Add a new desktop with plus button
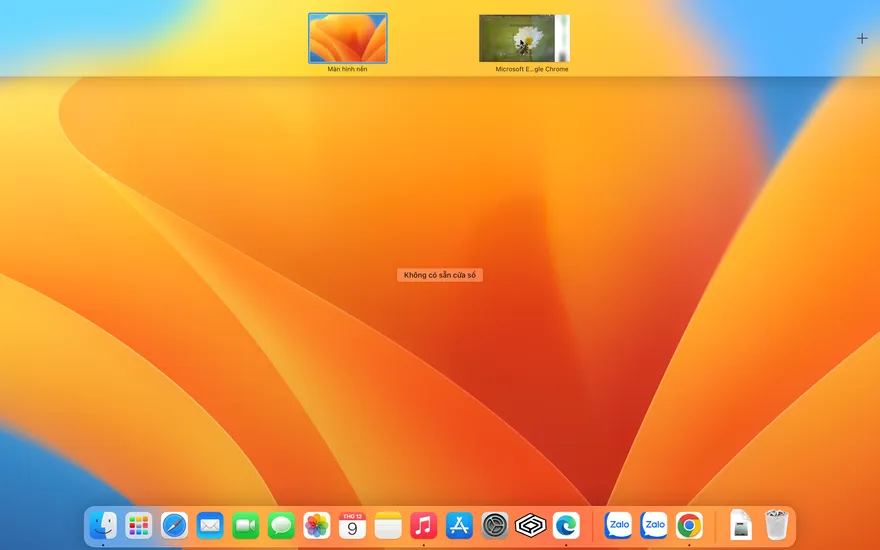 [x=862, y=38]
